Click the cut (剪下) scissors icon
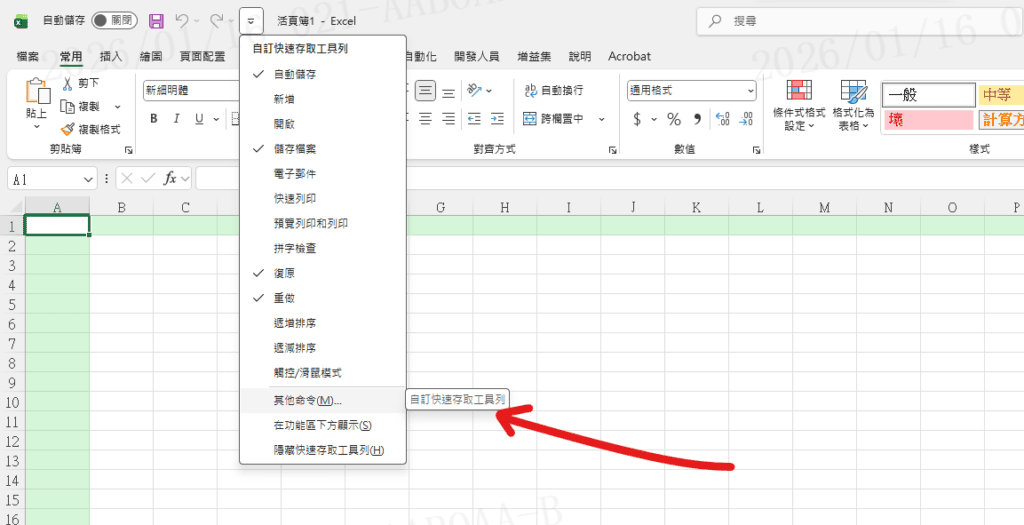This screenshot has width=1024, height=525. coord(69,83)
